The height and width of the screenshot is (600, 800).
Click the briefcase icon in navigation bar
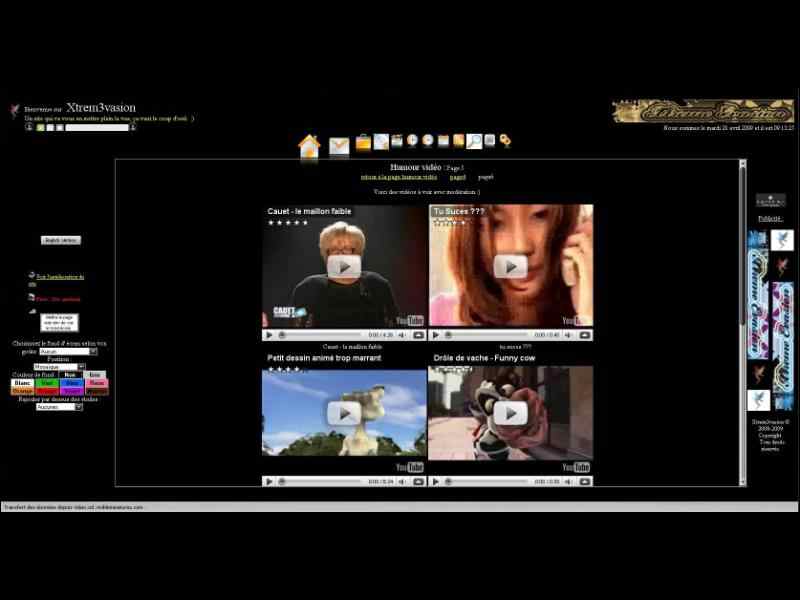(363, 142)
